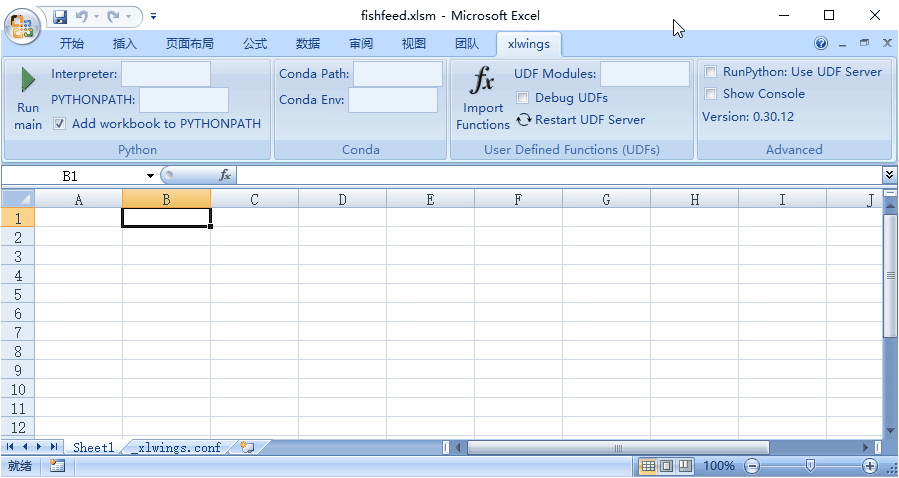Open the redo history dropdown arrow
This screenshot has width=899, height=478.
(128, 17)
